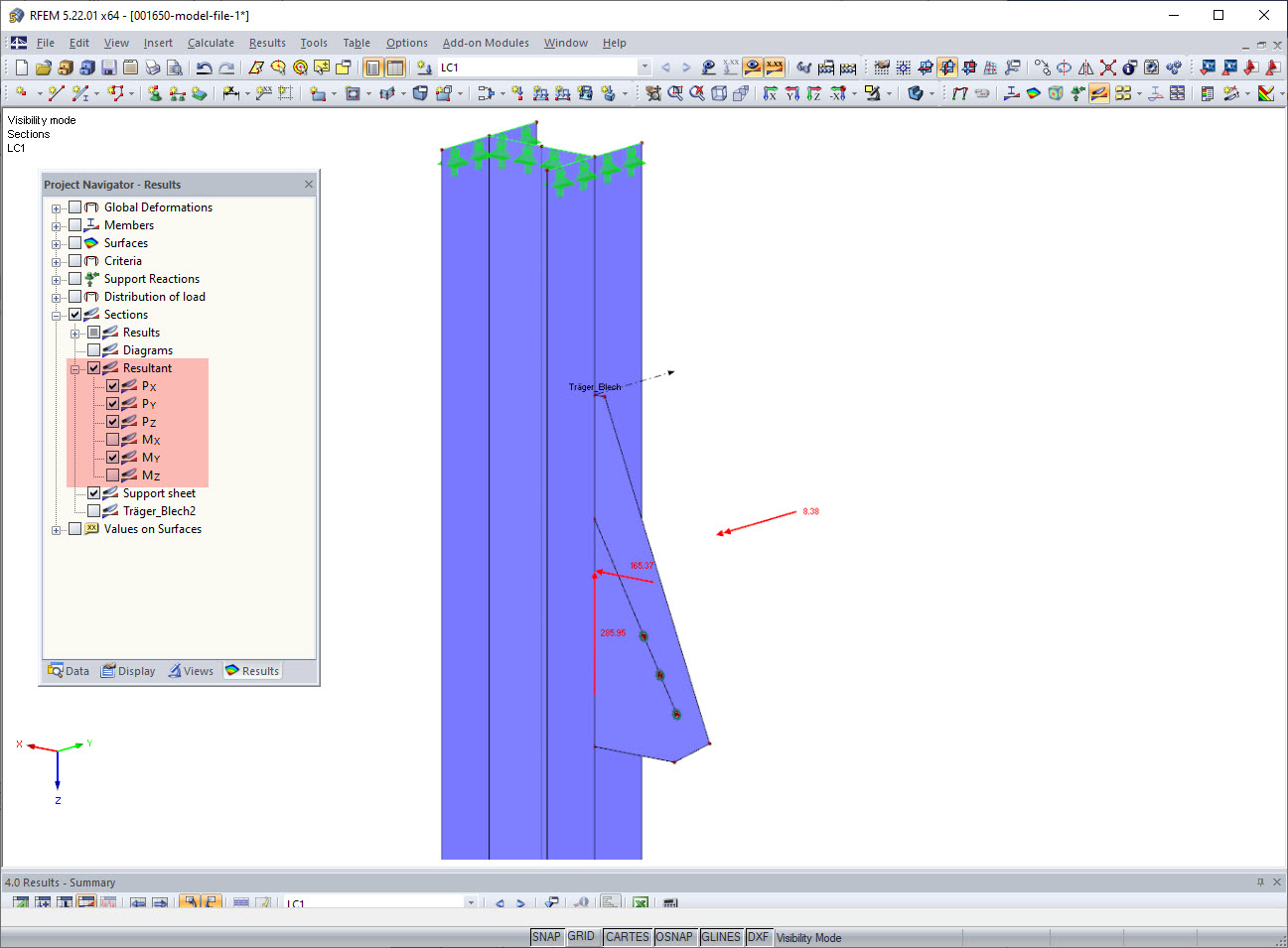Toggle OSNAP in status bar
The width and height of the screenshot is (1288, 948).
click(x=674, y=937)
